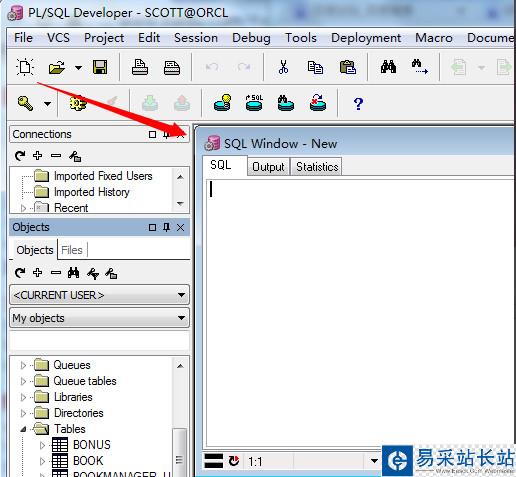516x477 pixels.
Task: Open the Macro menu
Action: [434, 38]
